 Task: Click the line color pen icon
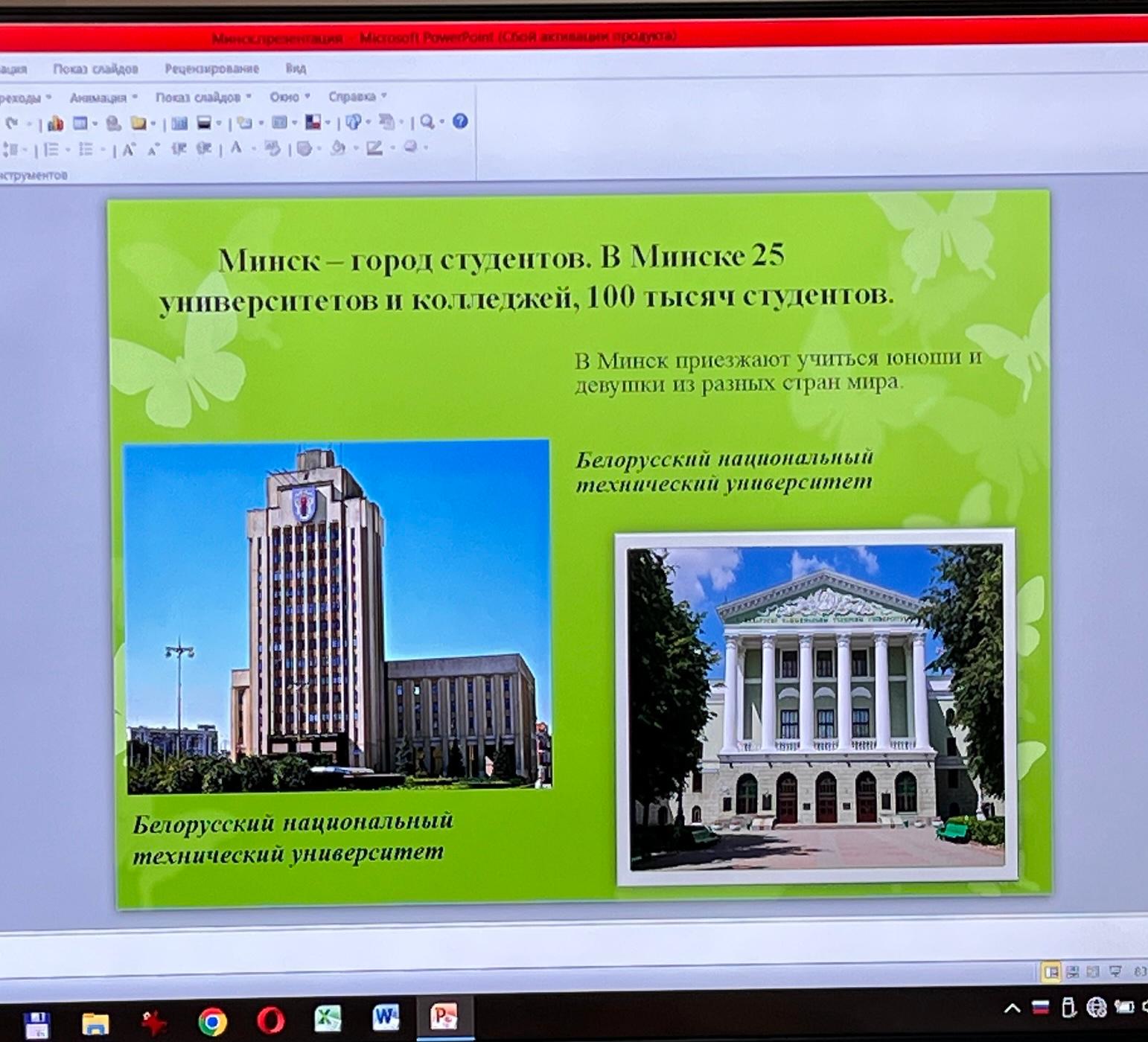[x=374, y=148]
